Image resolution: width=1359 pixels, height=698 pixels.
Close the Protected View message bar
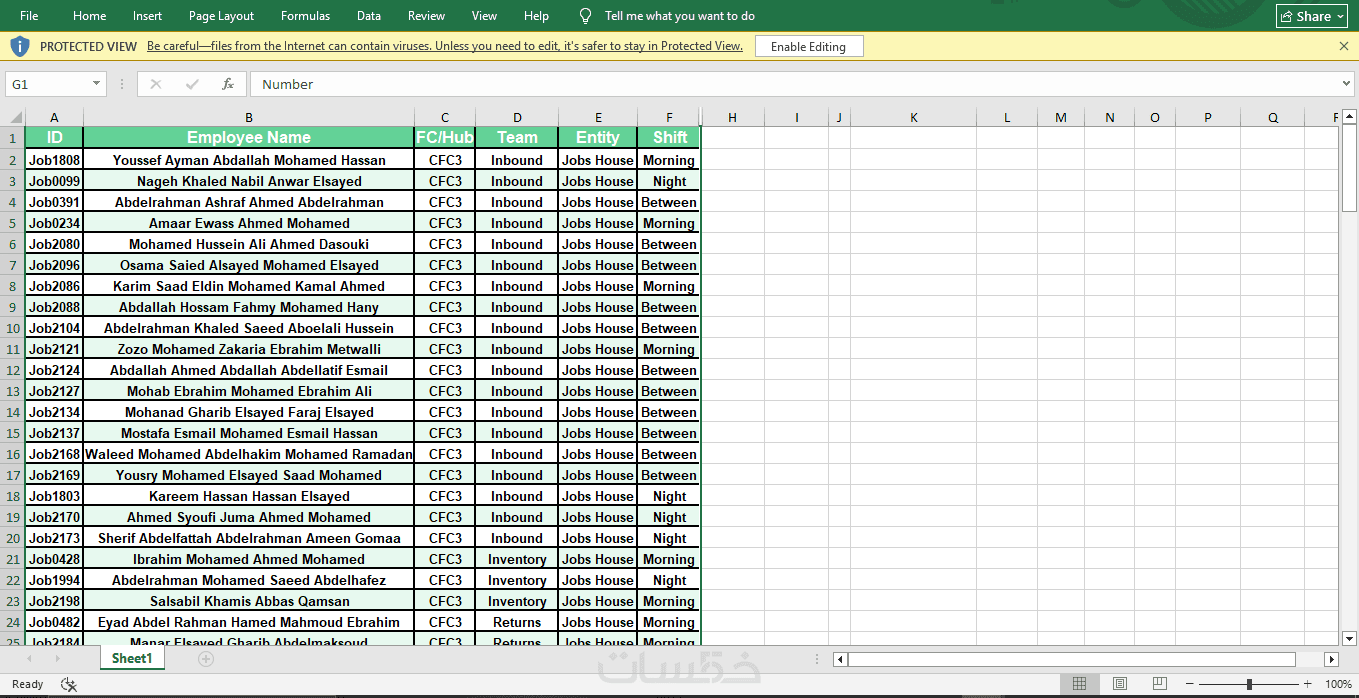pyautogui.click(x=1343, y=46)
